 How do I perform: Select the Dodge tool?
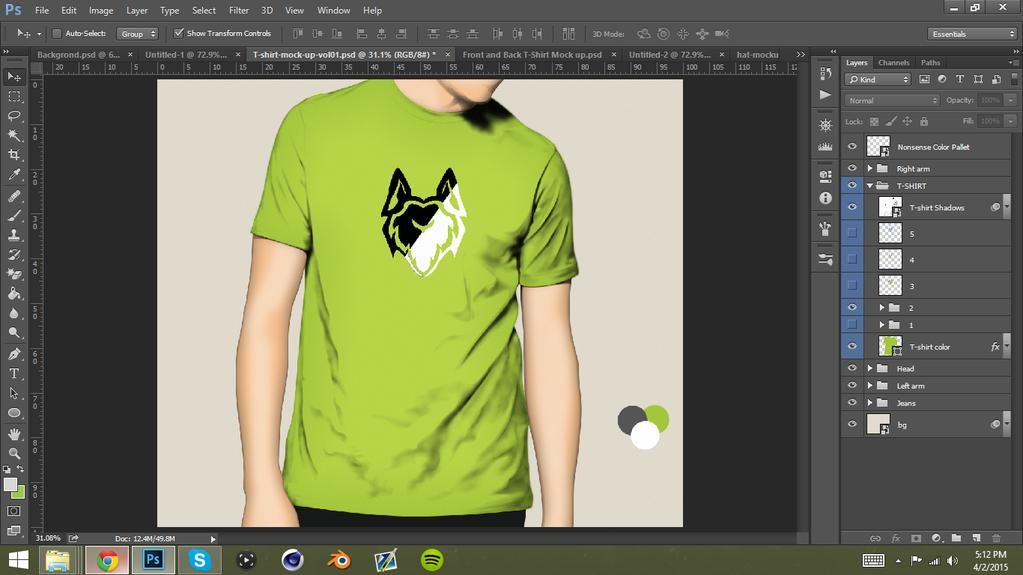(x=14, y=333)
